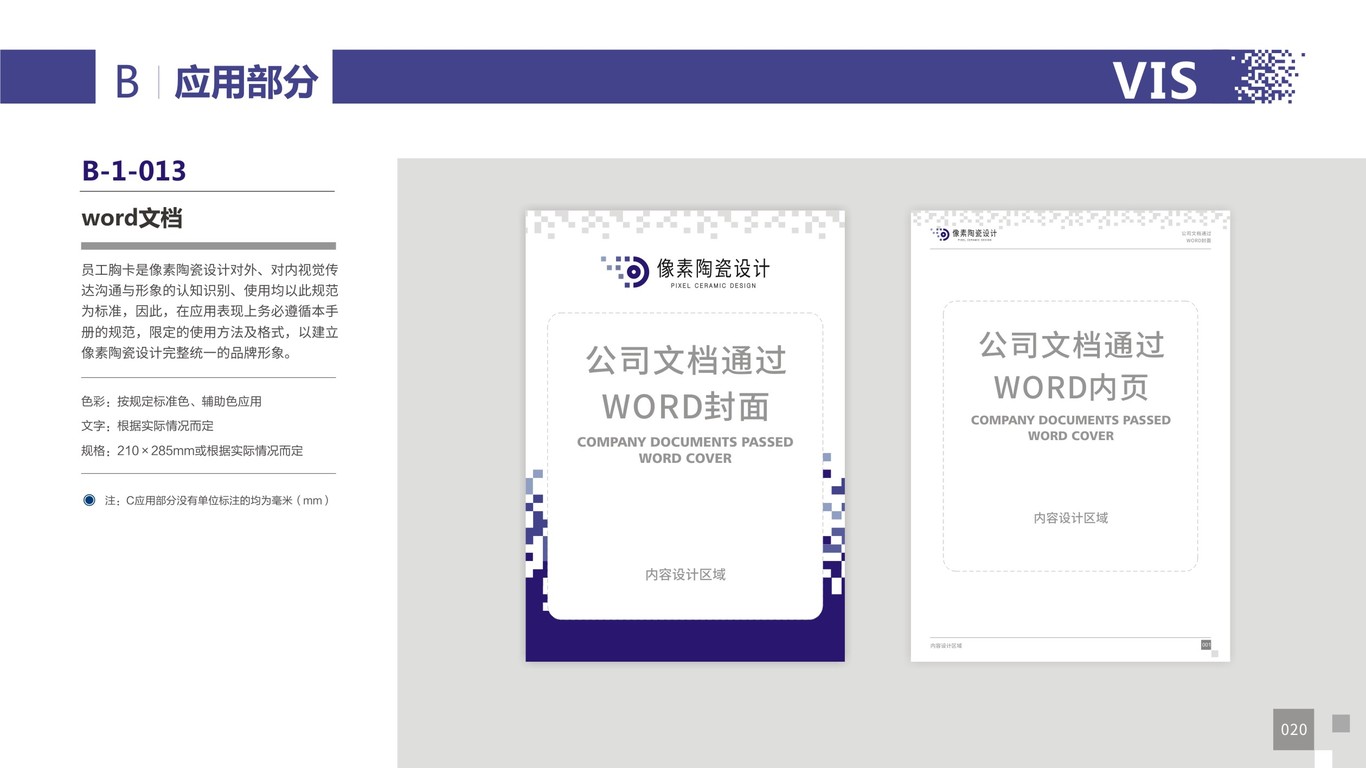Click 公司文档通过 large text on the inner page
This screenshot has width=1366, height=768.
[x=1071, y=345]
